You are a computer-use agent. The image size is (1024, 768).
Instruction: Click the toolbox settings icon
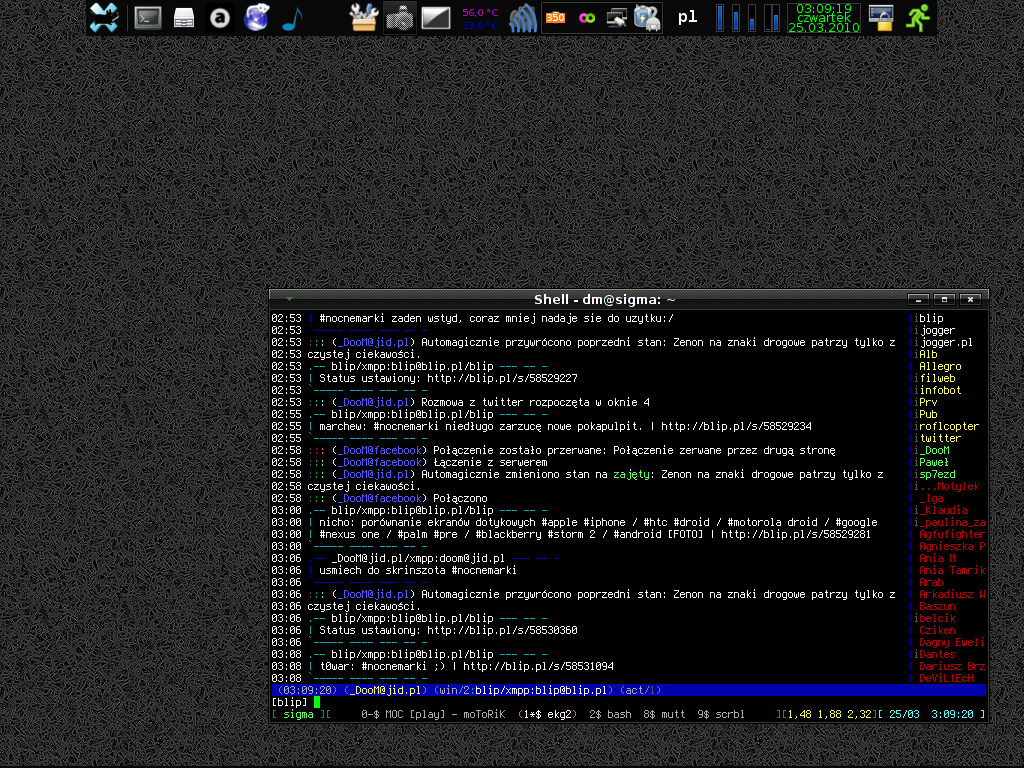tap(364, 17)
